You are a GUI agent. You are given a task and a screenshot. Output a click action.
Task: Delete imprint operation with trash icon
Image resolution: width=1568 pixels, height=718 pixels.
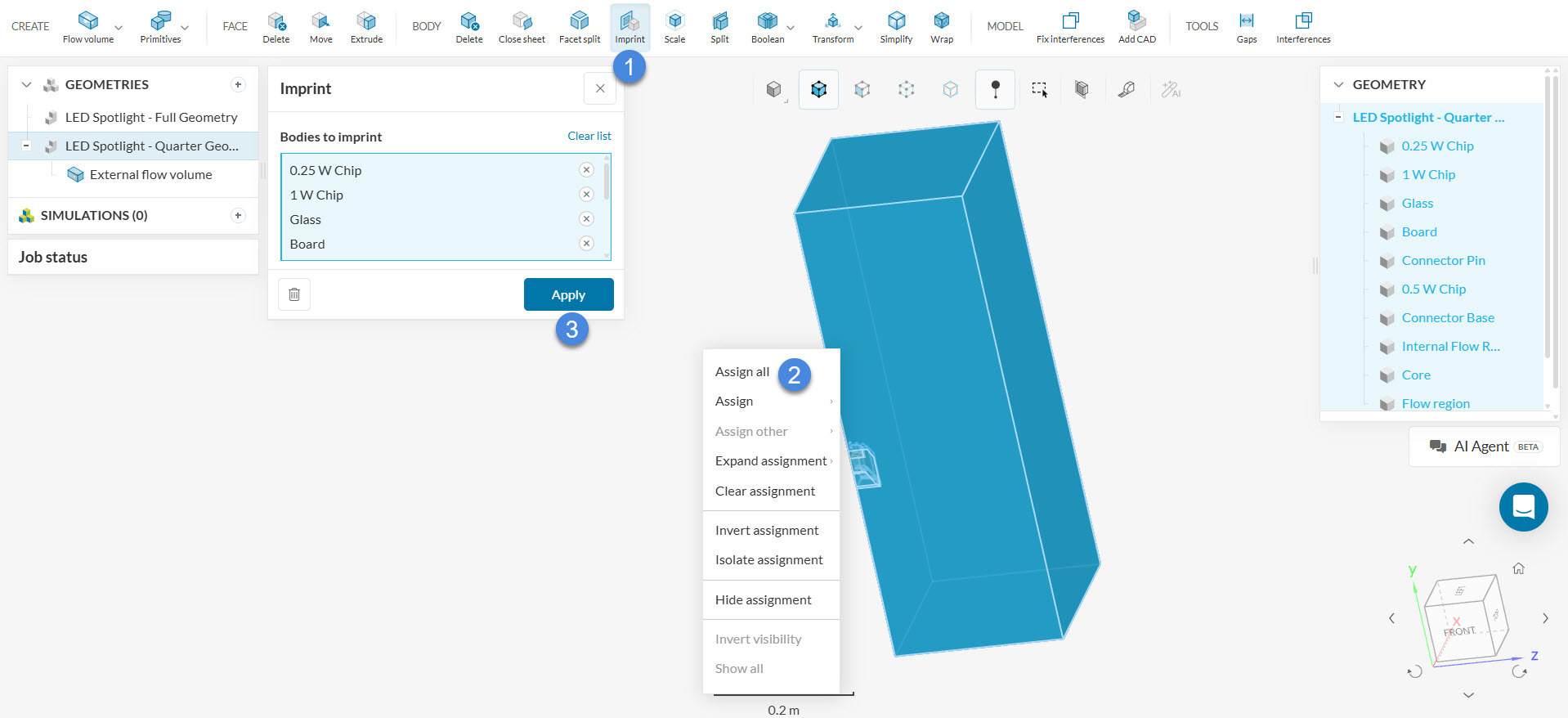click(x=294, y=294)
